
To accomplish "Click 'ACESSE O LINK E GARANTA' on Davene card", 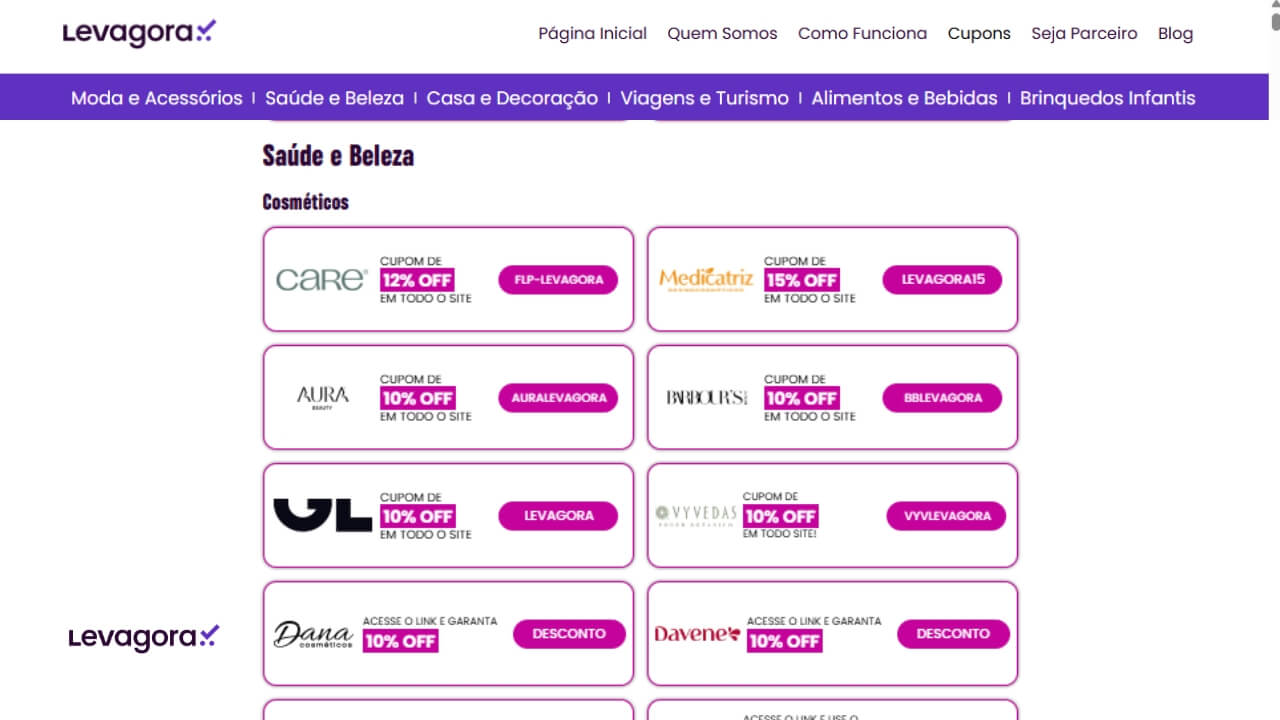I will tap(814, 621).
